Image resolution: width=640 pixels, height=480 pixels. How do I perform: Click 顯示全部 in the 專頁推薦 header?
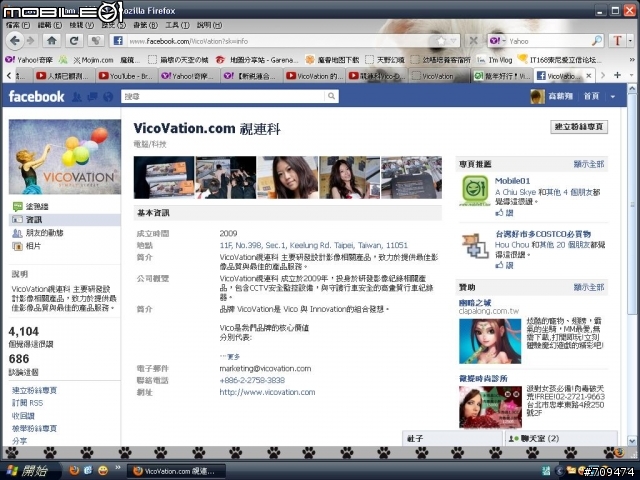tap(589, 164)
